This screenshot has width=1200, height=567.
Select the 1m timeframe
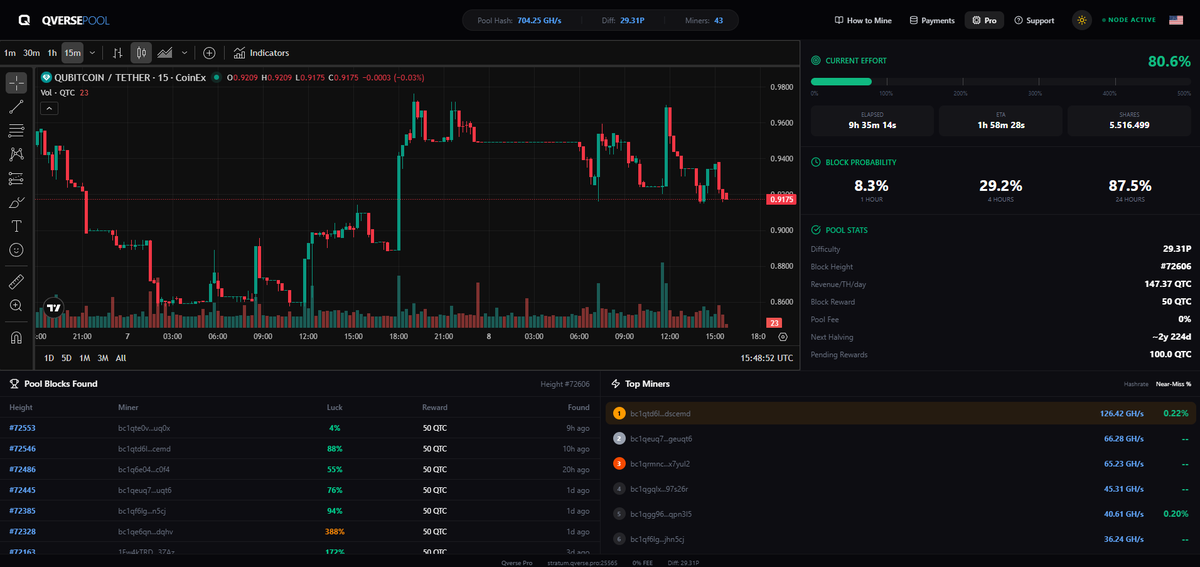tap(10, 53)
